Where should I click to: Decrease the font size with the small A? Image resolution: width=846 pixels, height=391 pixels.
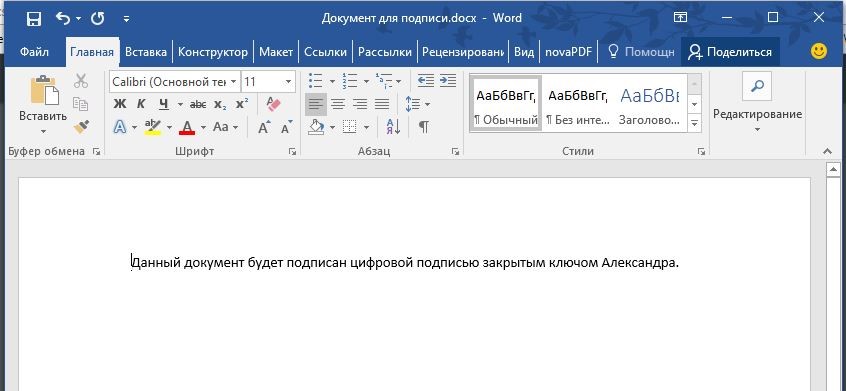[x=286, y=127]
